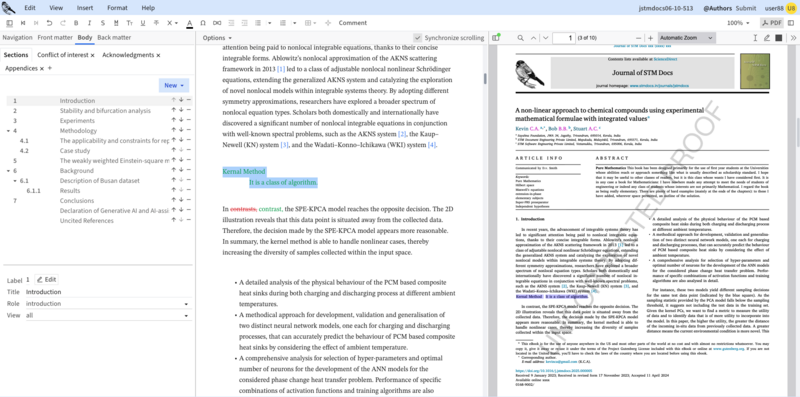This screenshot has width=800, height=397.
Task: Open the special character Omega icon
Action: coord(203,23)
